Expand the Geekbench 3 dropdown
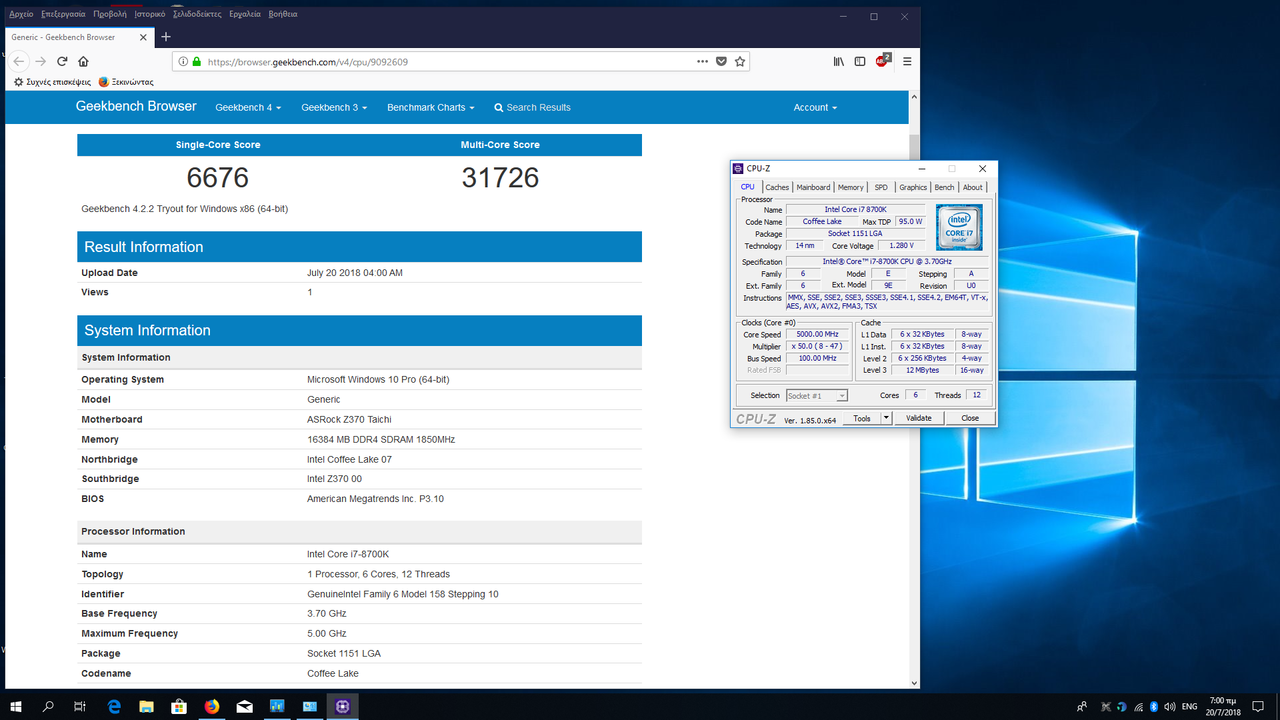Screen dimensions: 1280x720 click(x=334, y=107)
